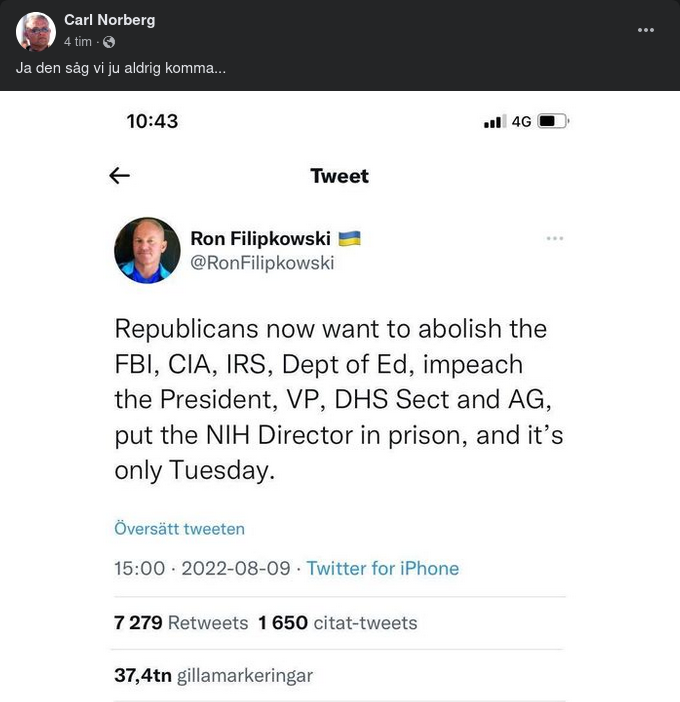This screenshot has height=702, width=680.
Task: Click Ron Filipkowski's avatar photo
Action: tap(147, 250)
